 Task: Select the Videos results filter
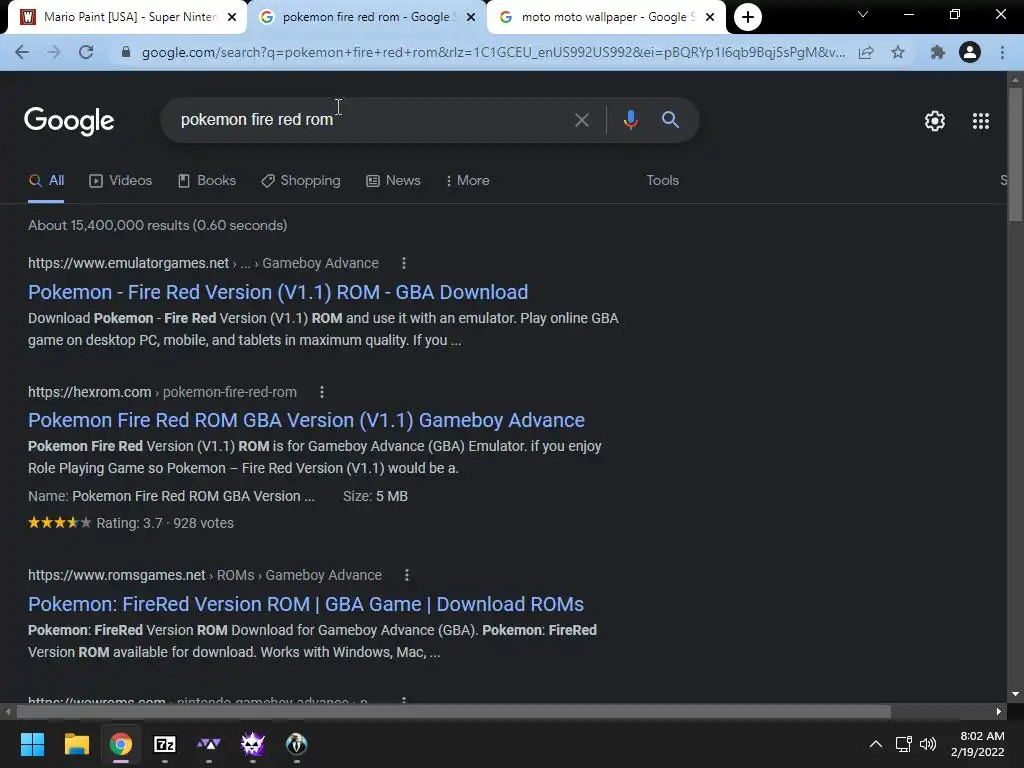click(121, 180)
